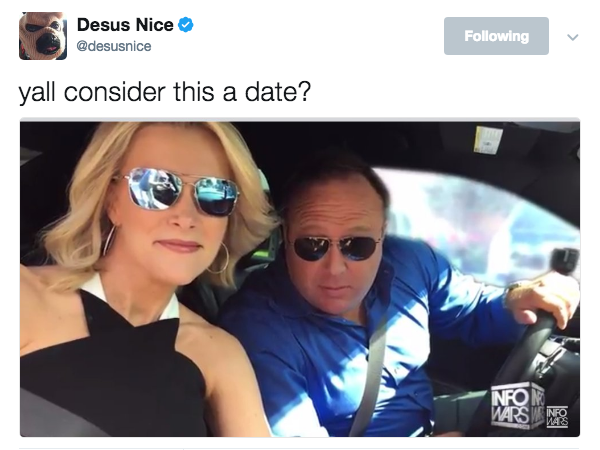The image size is (600, 450).
Task: Visit the @desusnice handle link
Action: (114, 46)
